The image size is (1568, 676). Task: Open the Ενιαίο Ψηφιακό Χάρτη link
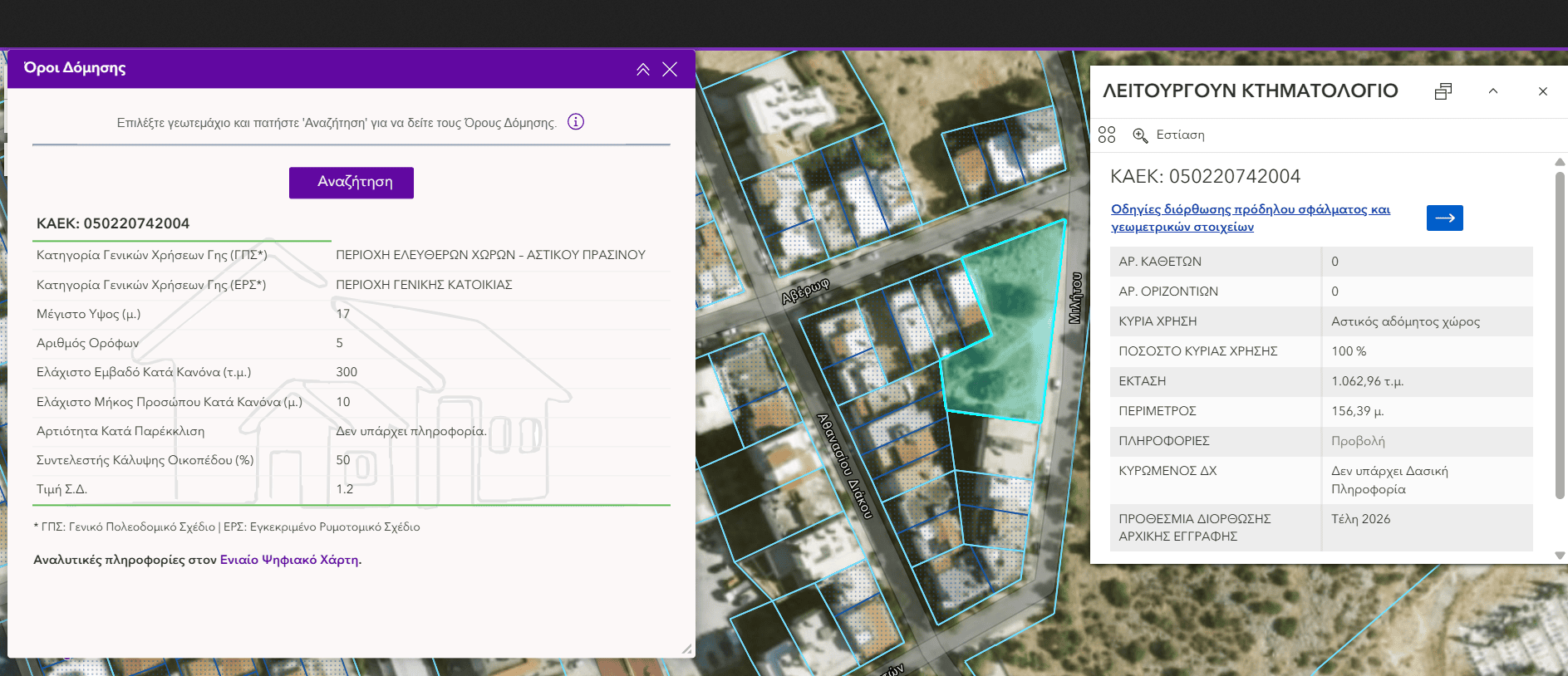point(289,560)
